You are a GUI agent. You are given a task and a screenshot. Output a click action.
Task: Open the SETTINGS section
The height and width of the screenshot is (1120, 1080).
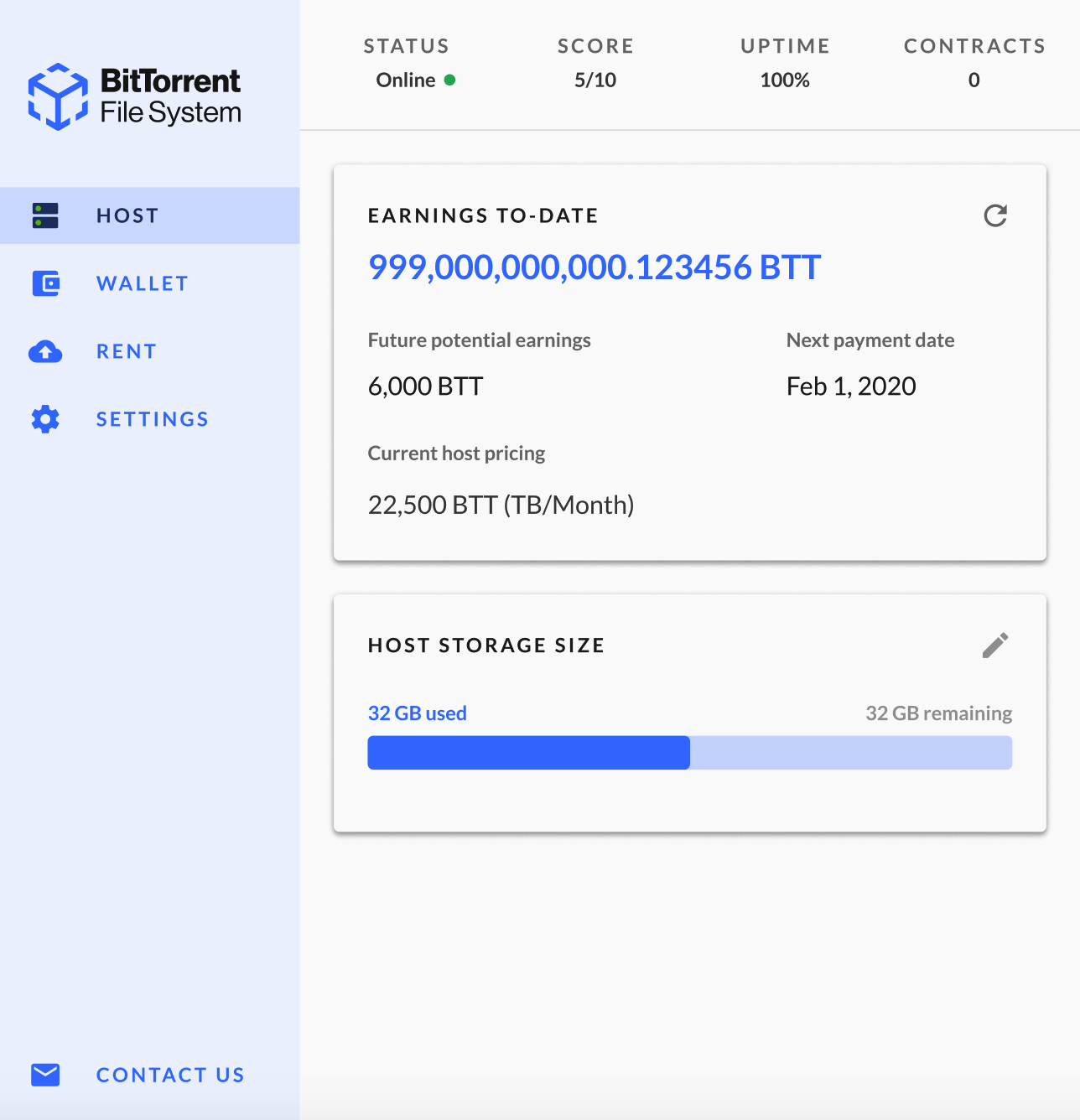click(150, 419)
